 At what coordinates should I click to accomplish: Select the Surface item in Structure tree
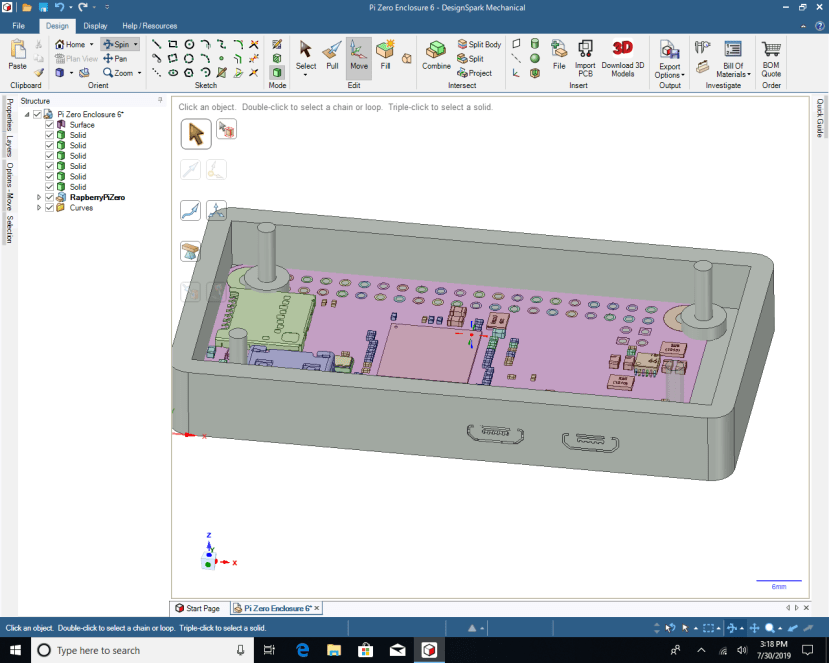82,125
